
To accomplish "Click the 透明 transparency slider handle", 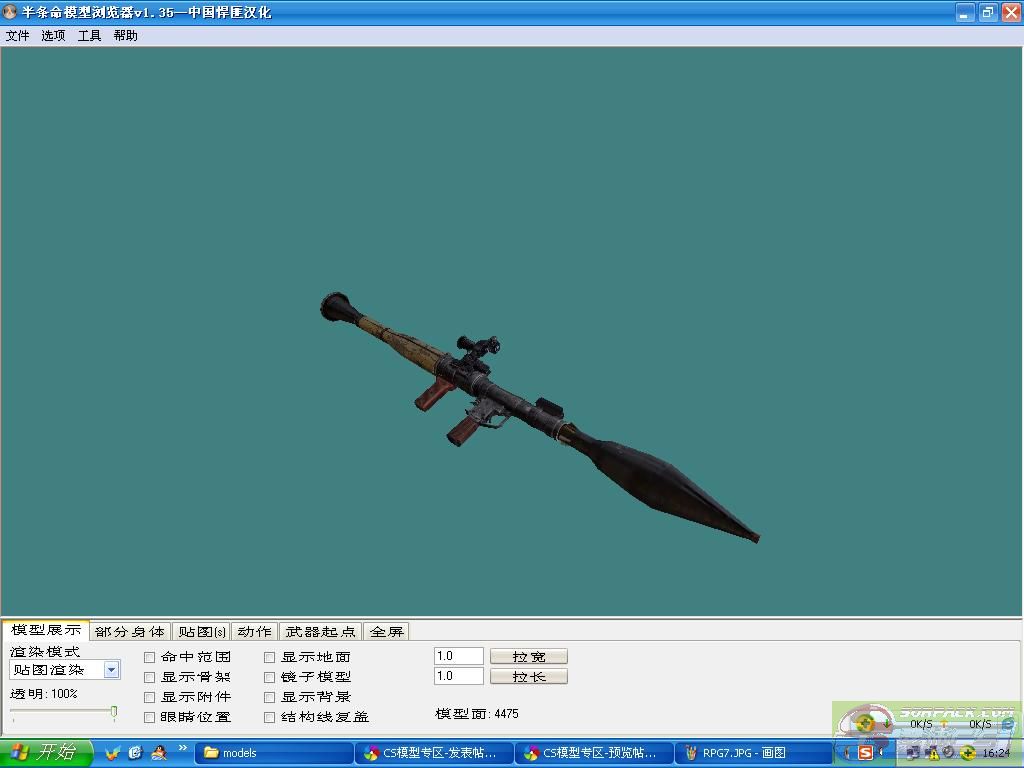I will pyautogui.click(x=114, y=712).
